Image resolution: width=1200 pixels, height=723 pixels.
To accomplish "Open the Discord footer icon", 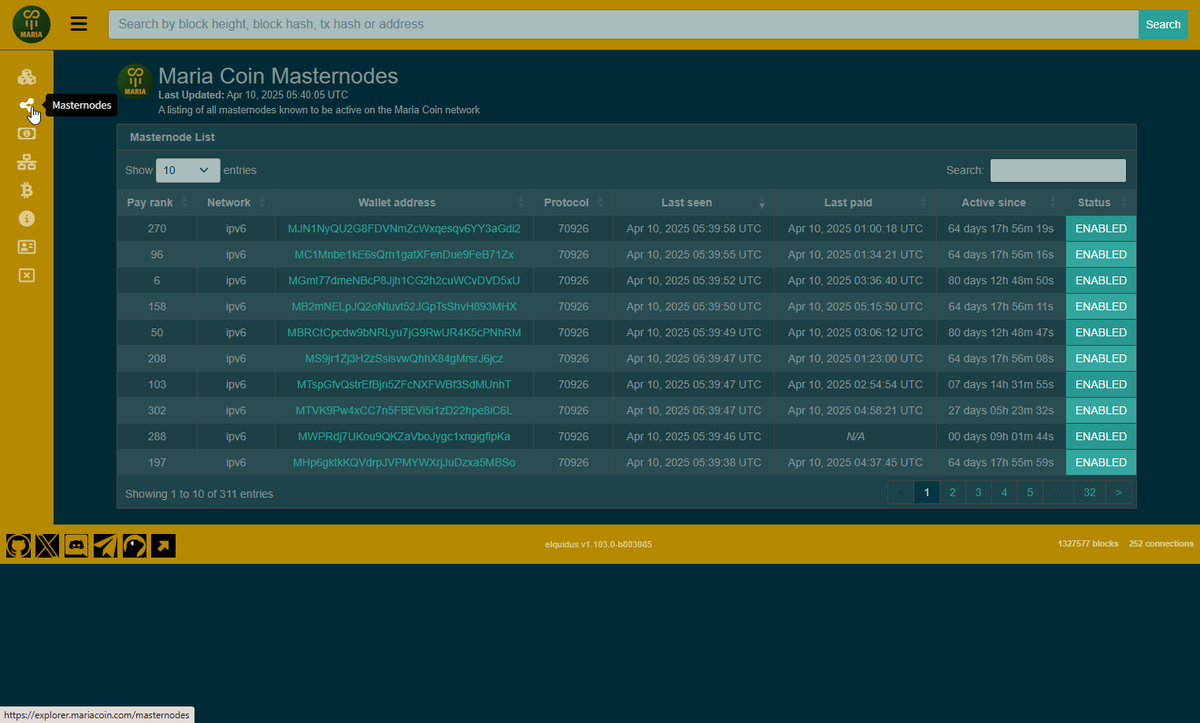I will pyautogui.click(x=76, y=545).
